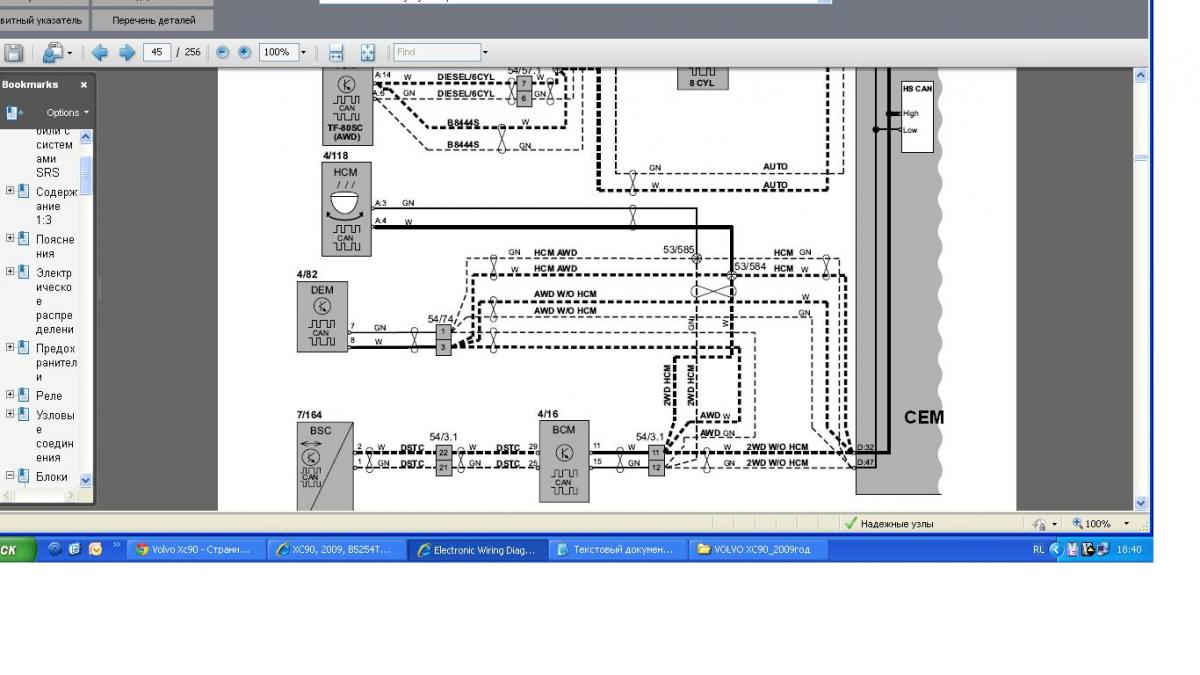Click the page number field showing 45
This screenshot has width=1200, height=675.
(156, 52)
